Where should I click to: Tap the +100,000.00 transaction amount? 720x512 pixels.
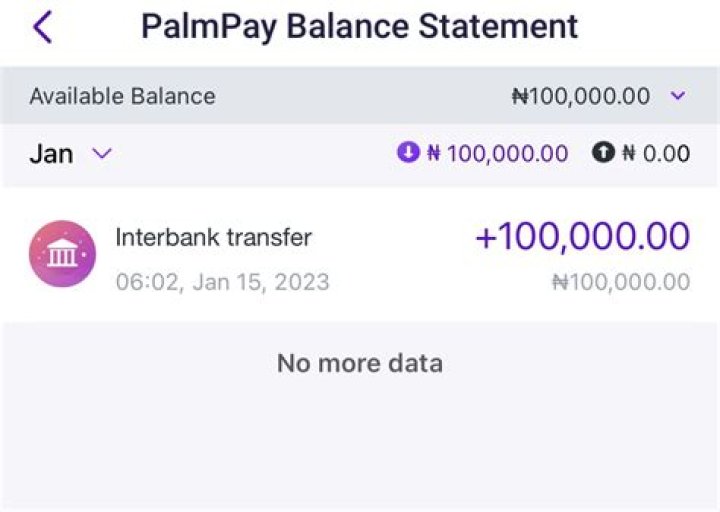[582, 237]
